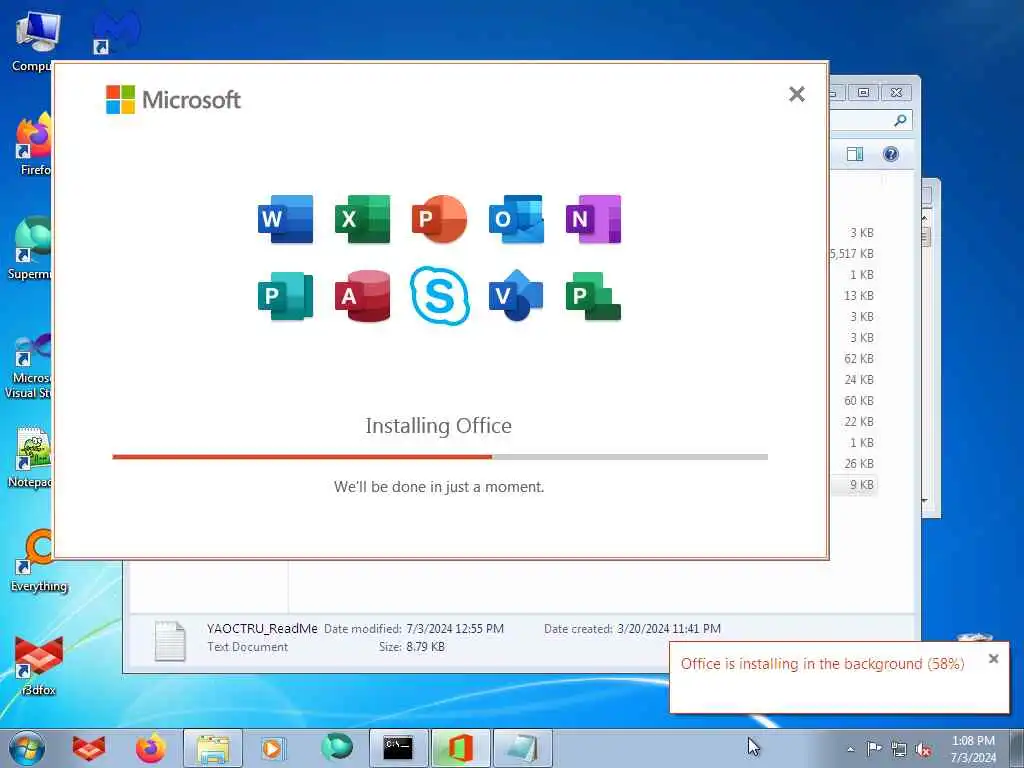Click the Explorer window search icon
The height and width of the screenshot is (768, 1024).
point(900,120)
